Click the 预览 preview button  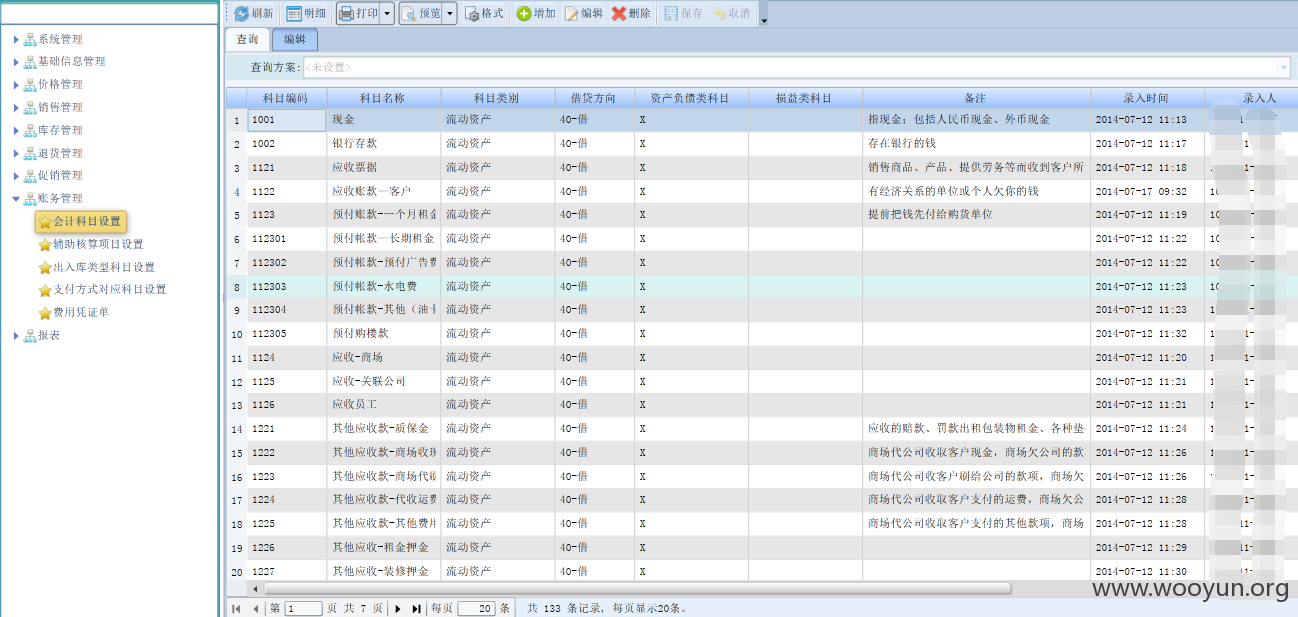(420, 14)
